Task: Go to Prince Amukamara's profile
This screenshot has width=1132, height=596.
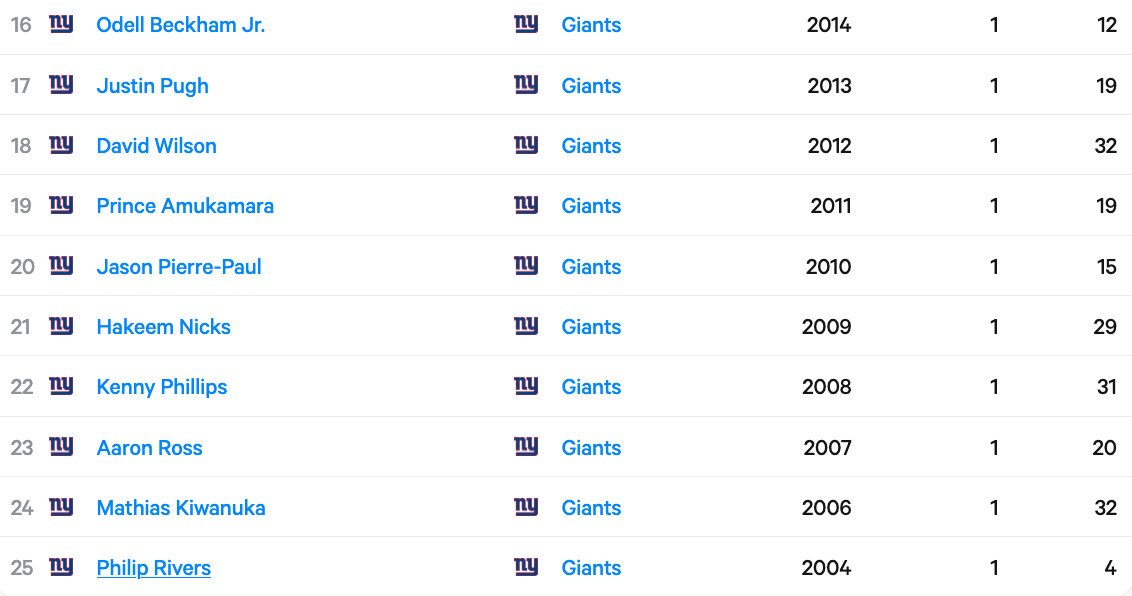Action: (185, 206)
